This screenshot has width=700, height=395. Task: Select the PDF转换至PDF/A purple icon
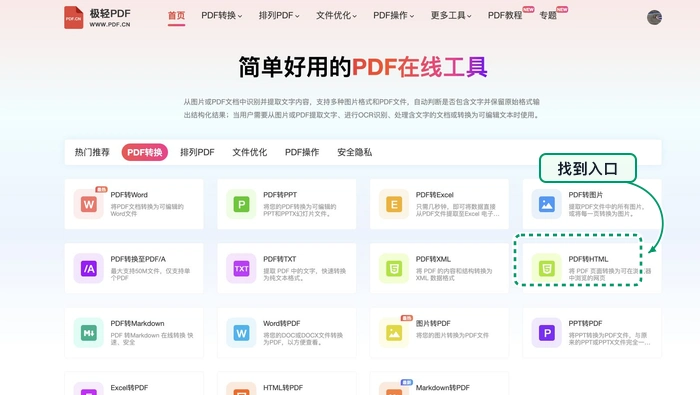(89, 268)
